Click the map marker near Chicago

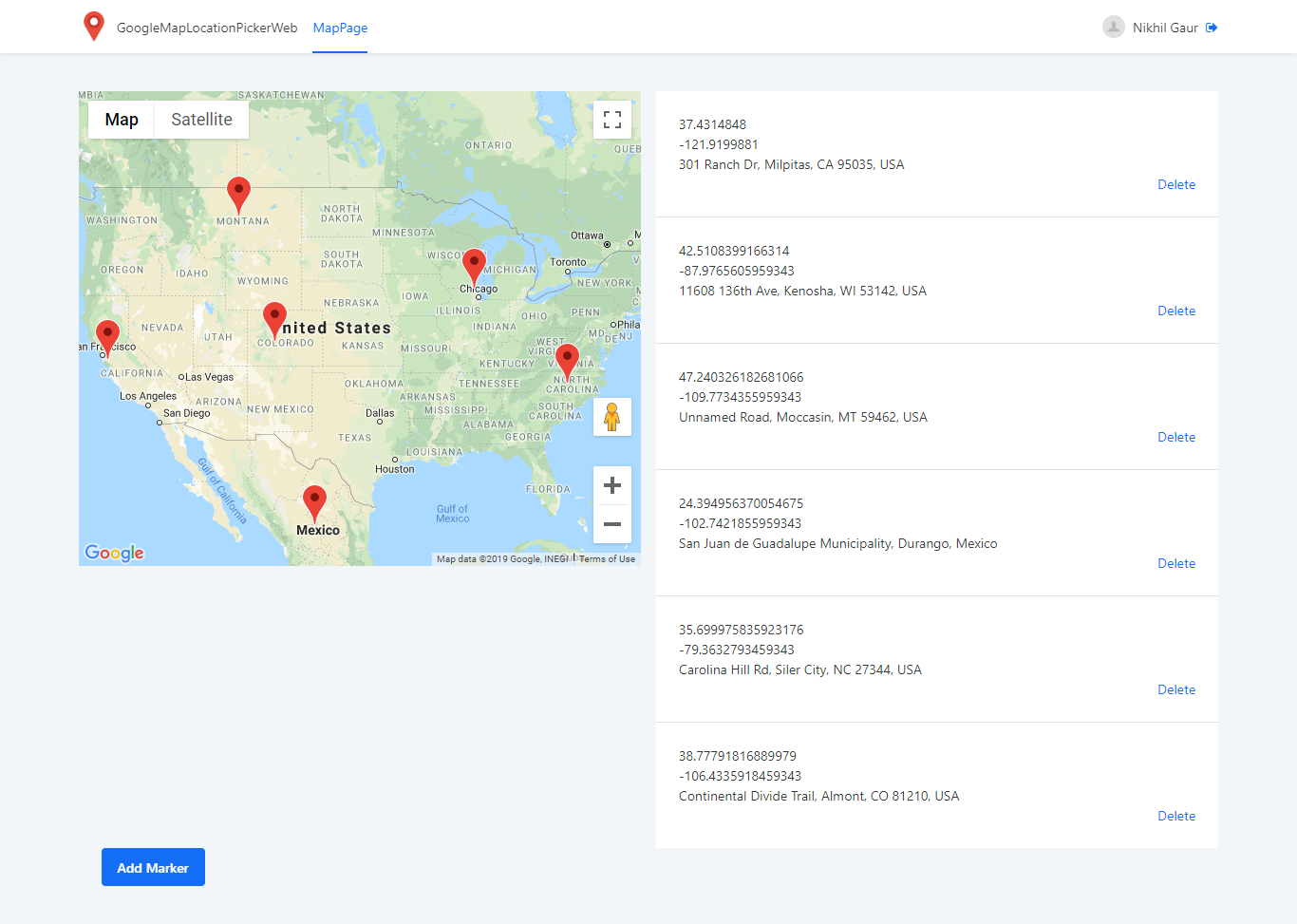click(474, 265)
